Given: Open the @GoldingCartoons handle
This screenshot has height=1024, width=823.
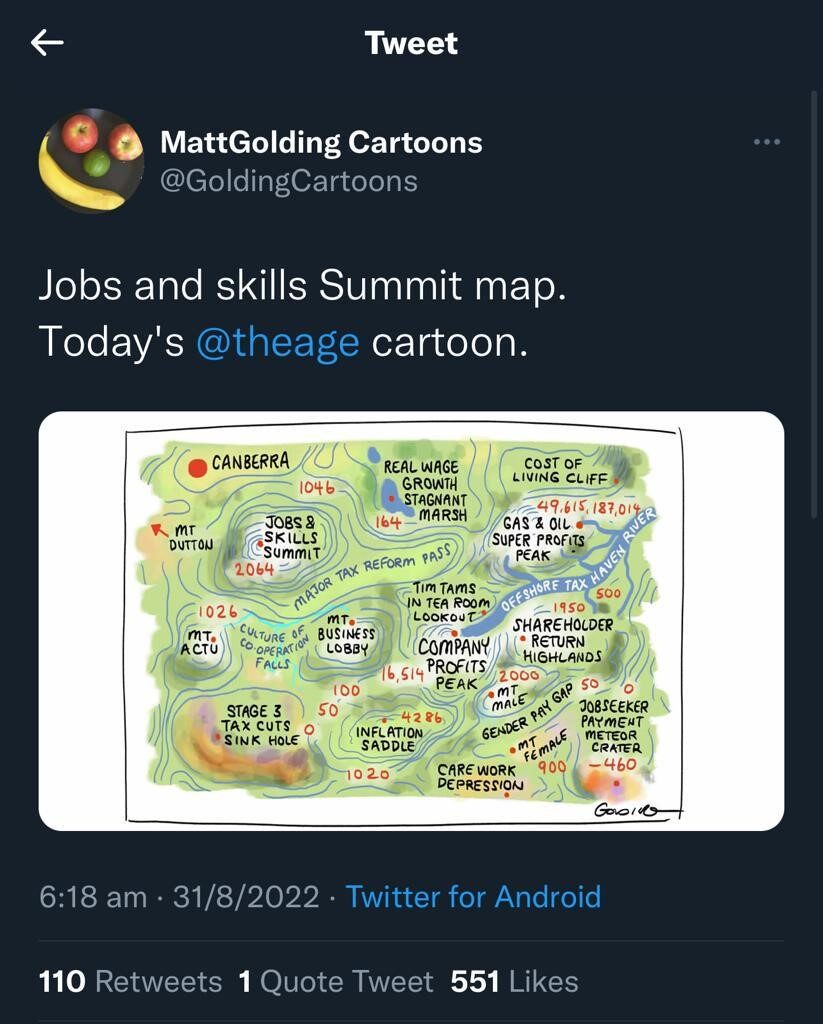Looking at the screenshot, I should (289, 181).
